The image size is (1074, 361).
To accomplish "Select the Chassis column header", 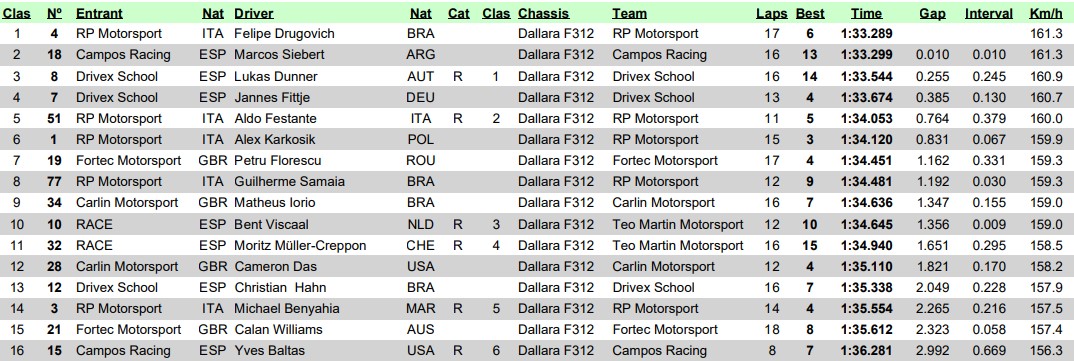I will pyautogui.click(x=544, y=13).
